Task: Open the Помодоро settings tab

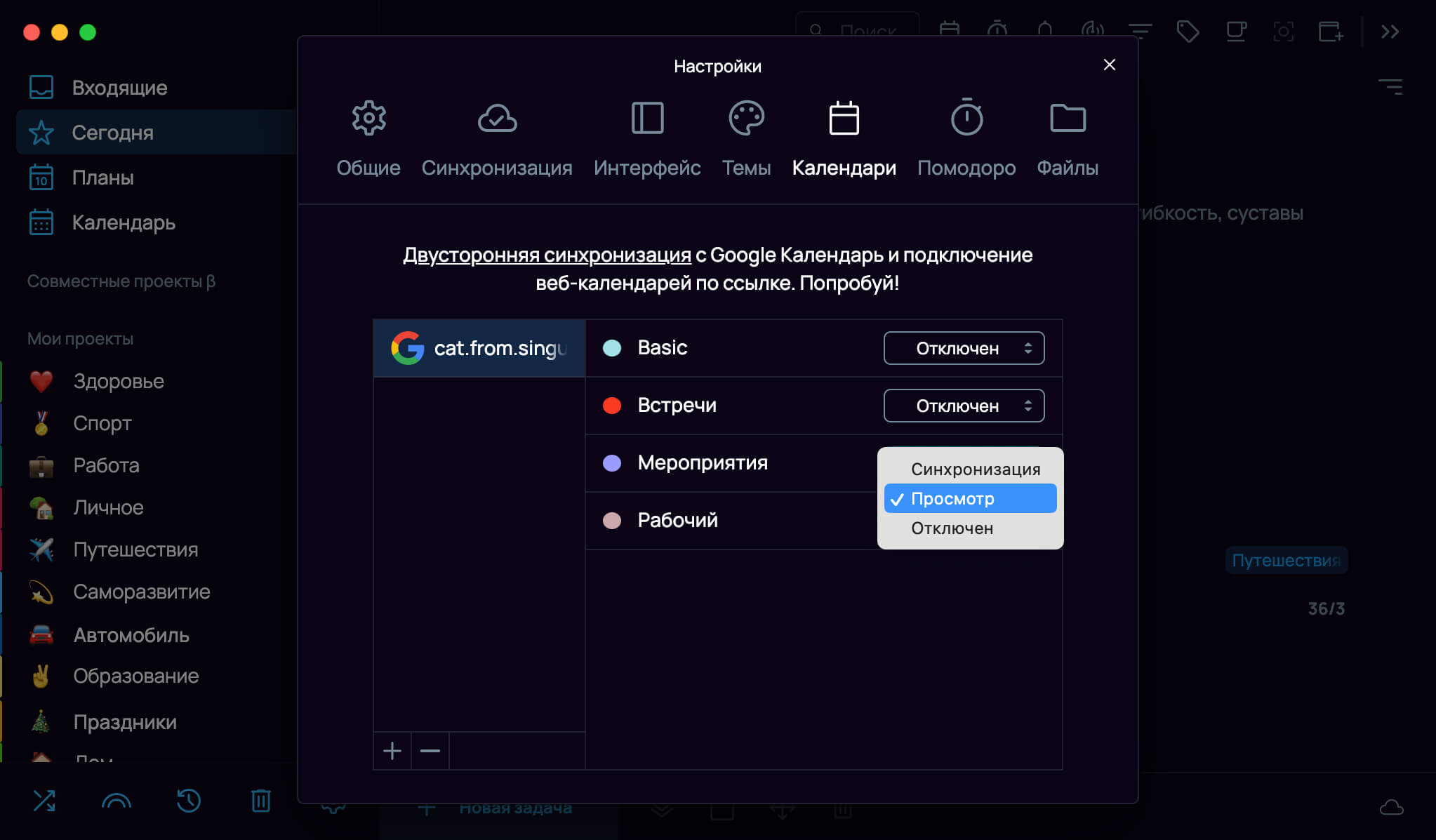Action: pyautogui.click(x=966, y=138)
